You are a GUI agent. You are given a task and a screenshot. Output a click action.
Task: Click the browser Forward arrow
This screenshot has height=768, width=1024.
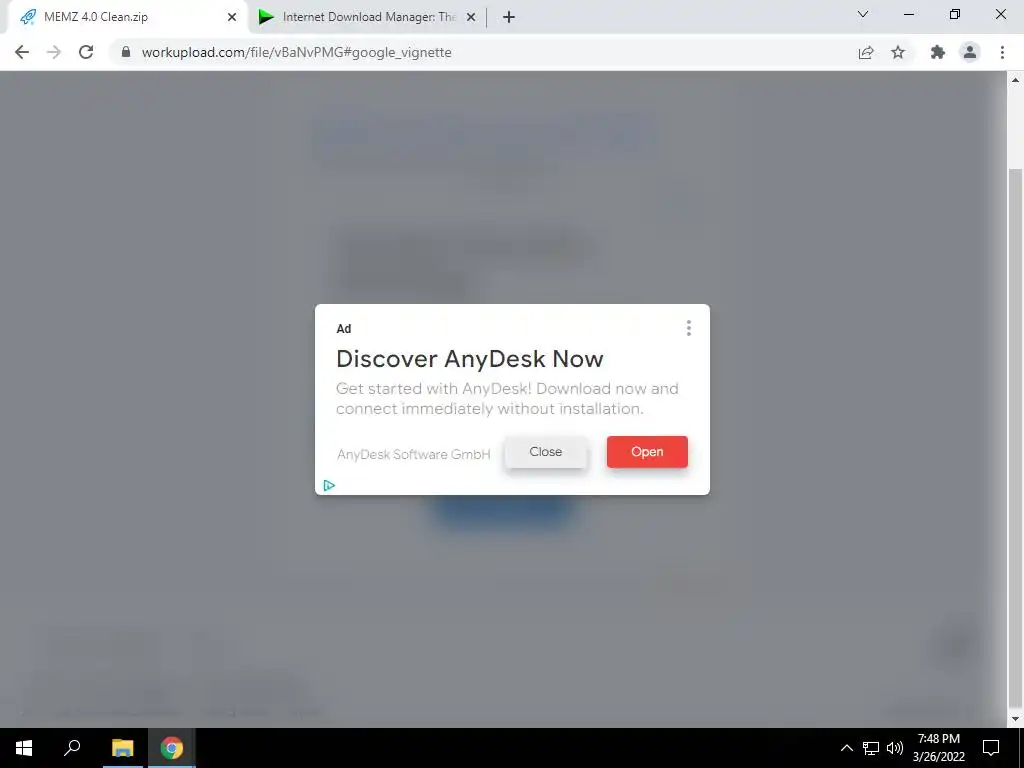(x=54, y=52)
